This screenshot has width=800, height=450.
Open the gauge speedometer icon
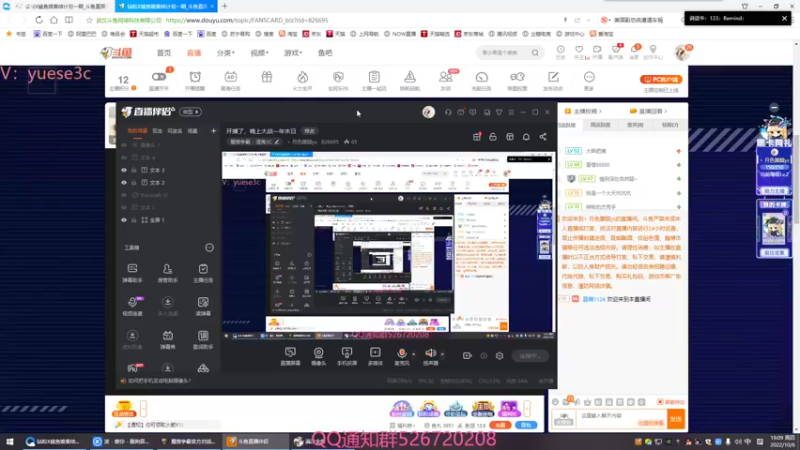481,77
